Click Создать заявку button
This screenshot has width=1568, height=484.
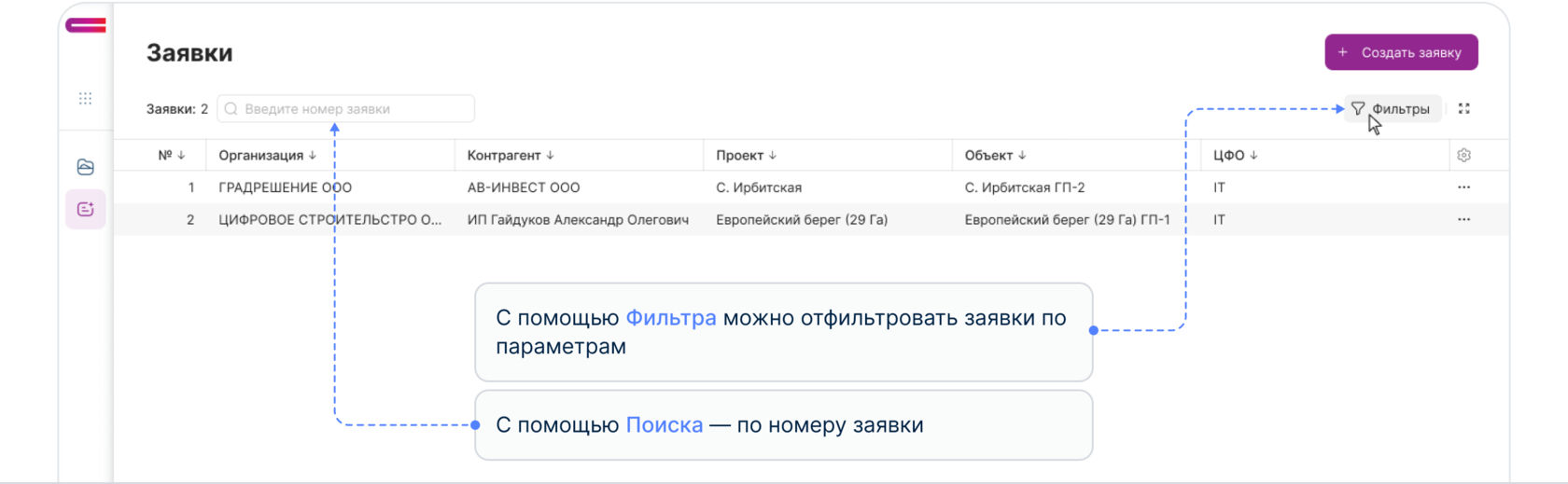1400,52
